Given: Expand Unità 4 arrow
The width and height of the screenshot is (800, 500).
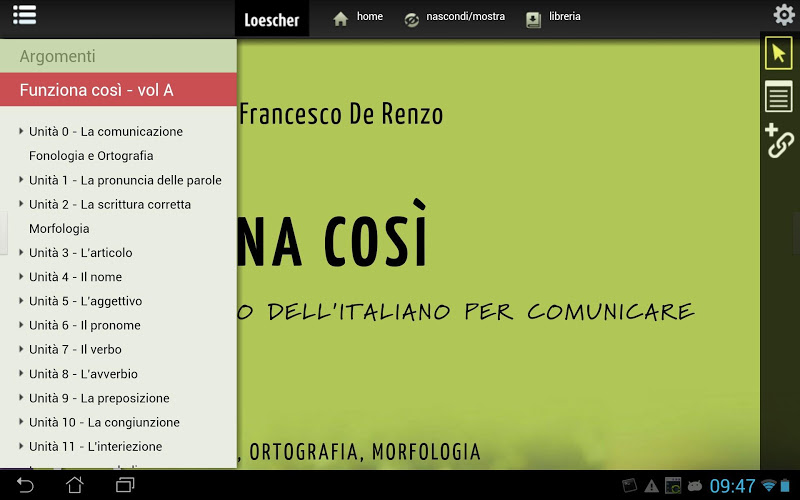Looking at the screenshot, I should point(21,277).
